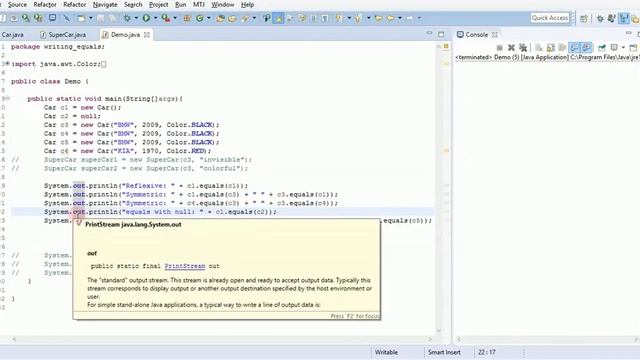
Task: Open the Navigate menu
Action: click(x=105, y=5)
